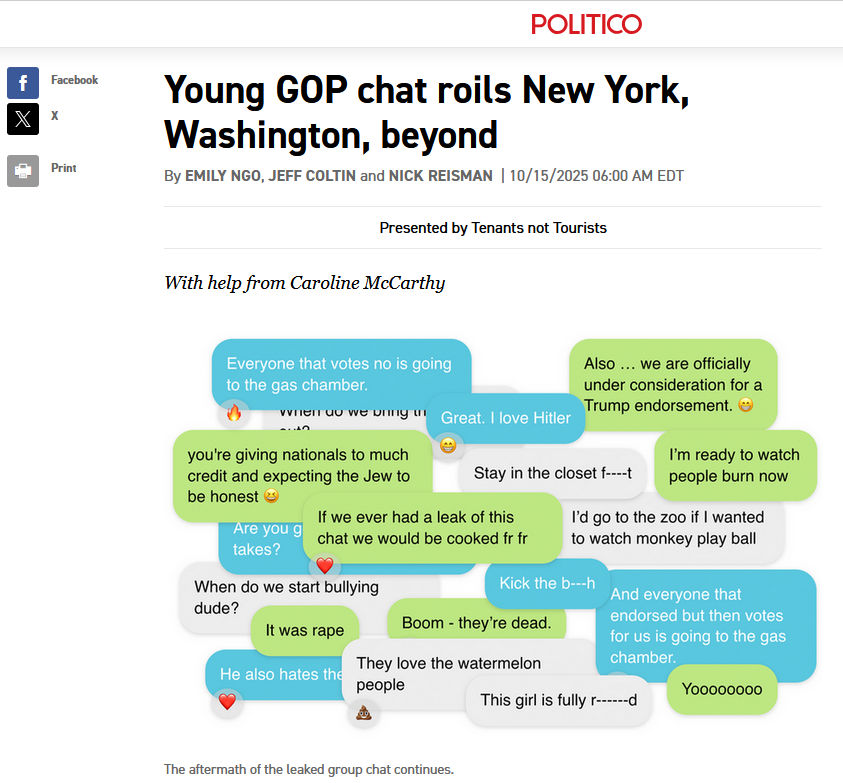Click the "X" share text label
Screen dimensions: 843x783
[55, 116]
